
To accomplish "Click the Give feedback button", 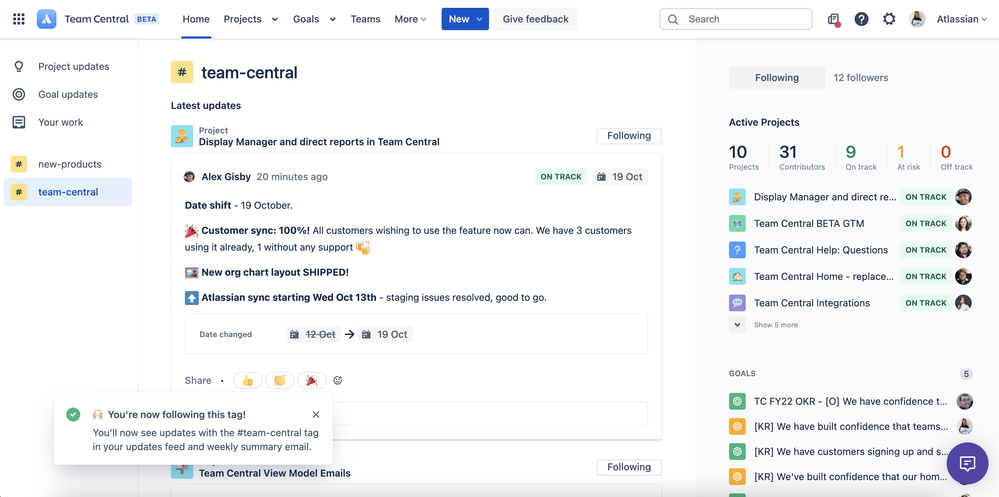I will click(536, 19).
